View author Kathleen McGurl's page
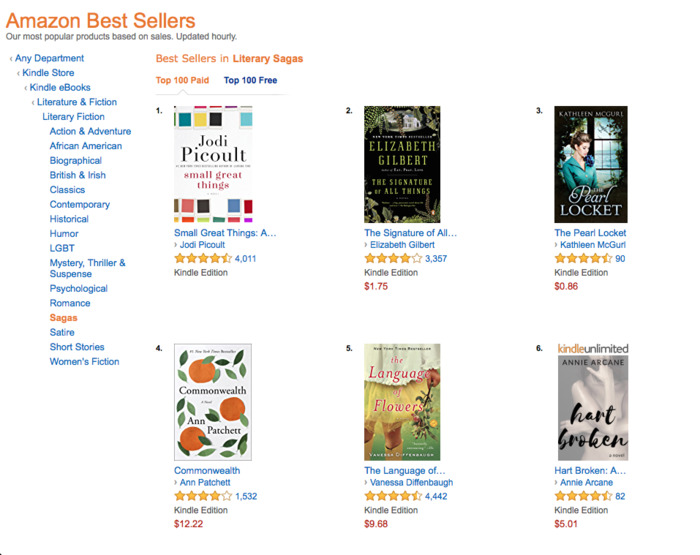The image size is (700, 555). [x=593, y=245]
